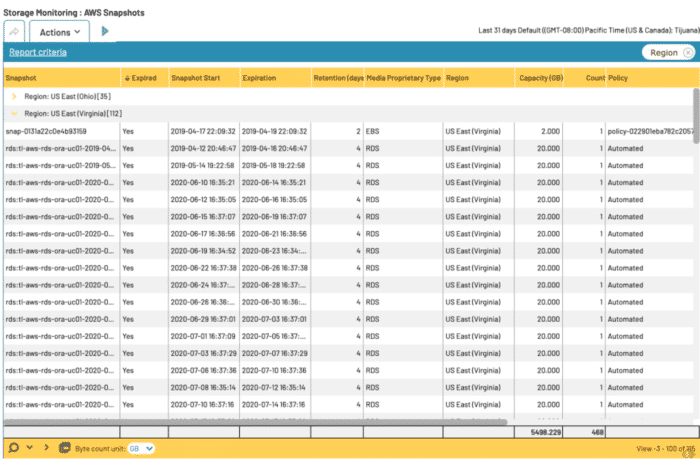
Task: Click the blue play icon in the toolbar
Action: [x=105, y=32]
